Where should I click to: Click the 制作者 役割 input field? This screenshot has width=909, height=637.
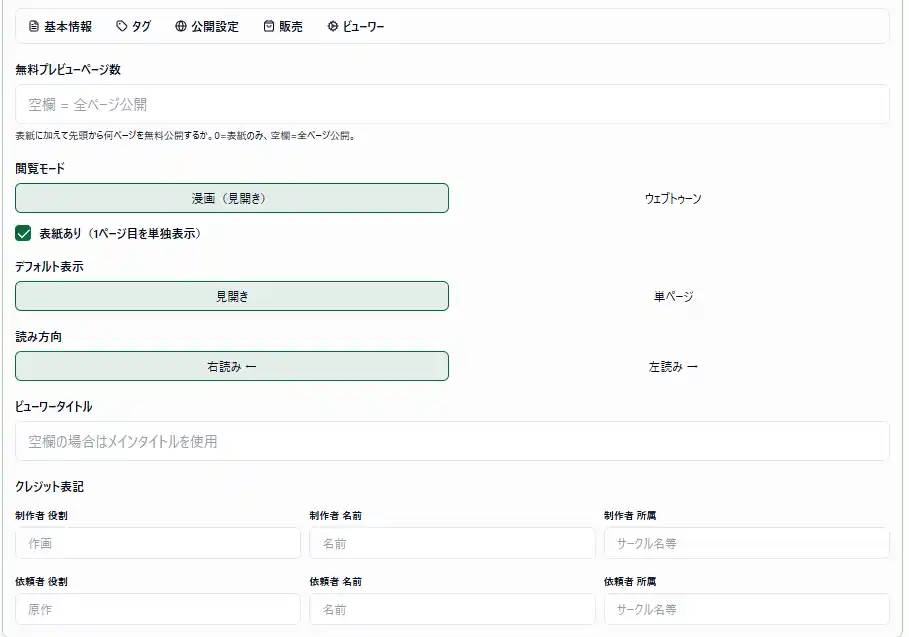[158, 543]
